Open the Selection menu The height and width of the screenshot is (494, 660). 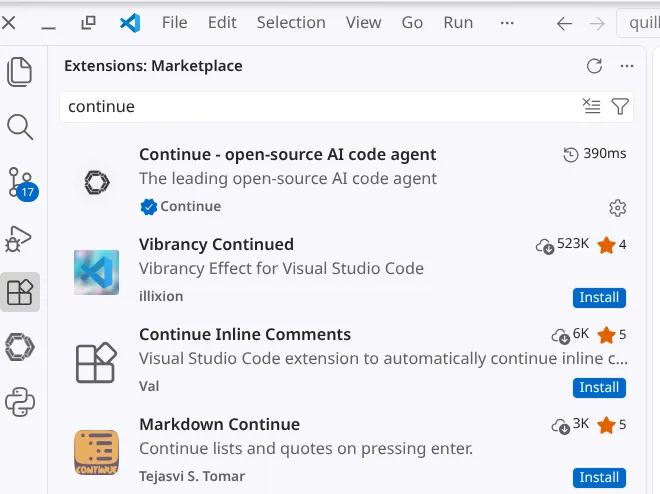tap(291, 23)
